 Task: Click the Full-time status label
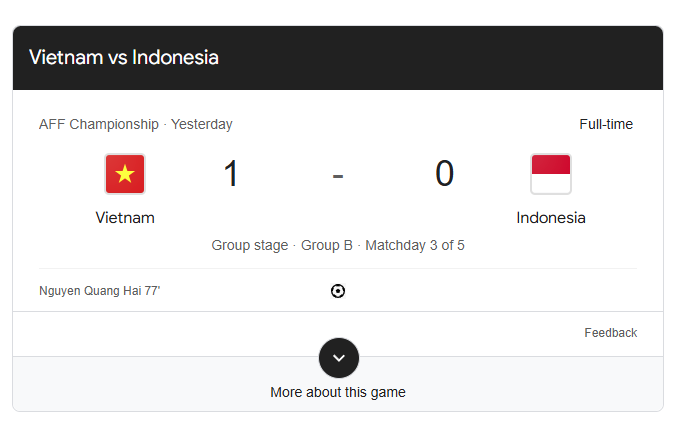[x=606, y=125]
